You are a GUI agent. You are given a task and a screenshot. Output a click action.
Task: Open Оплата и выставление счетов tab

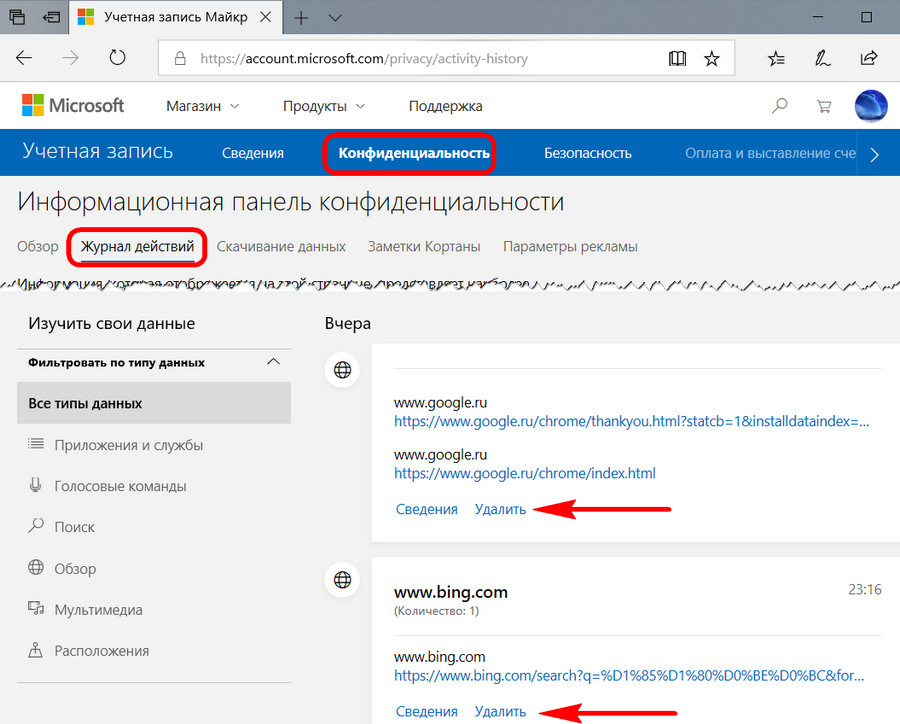pyautogui.click(x=770, y=153)
